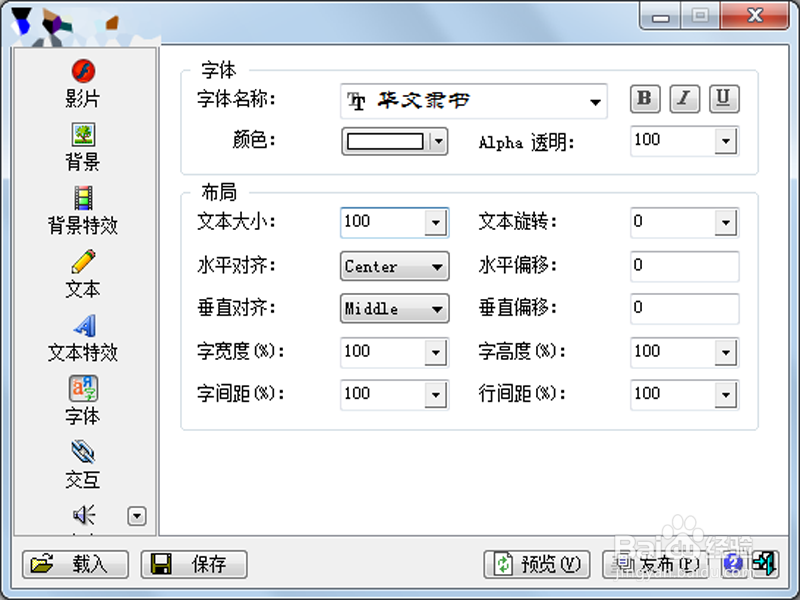Image resolution: width=800 pixels, height=600 pixels.
Task: Click the 保存 save button
Action: tap(194, 564)
